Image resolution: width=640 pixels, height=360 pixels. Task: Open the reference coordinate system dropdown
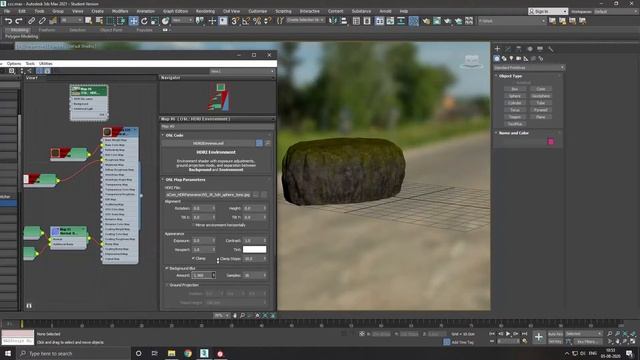point(182,20)
